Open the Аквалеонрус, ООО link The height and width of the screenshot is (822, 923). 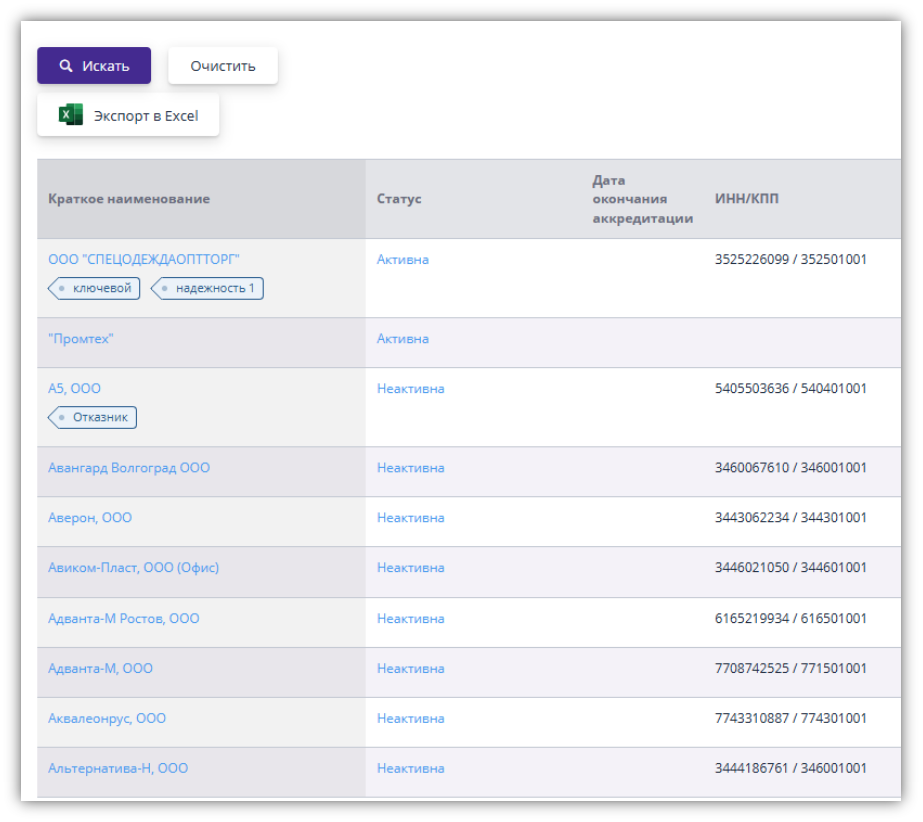tap(107, 718)
